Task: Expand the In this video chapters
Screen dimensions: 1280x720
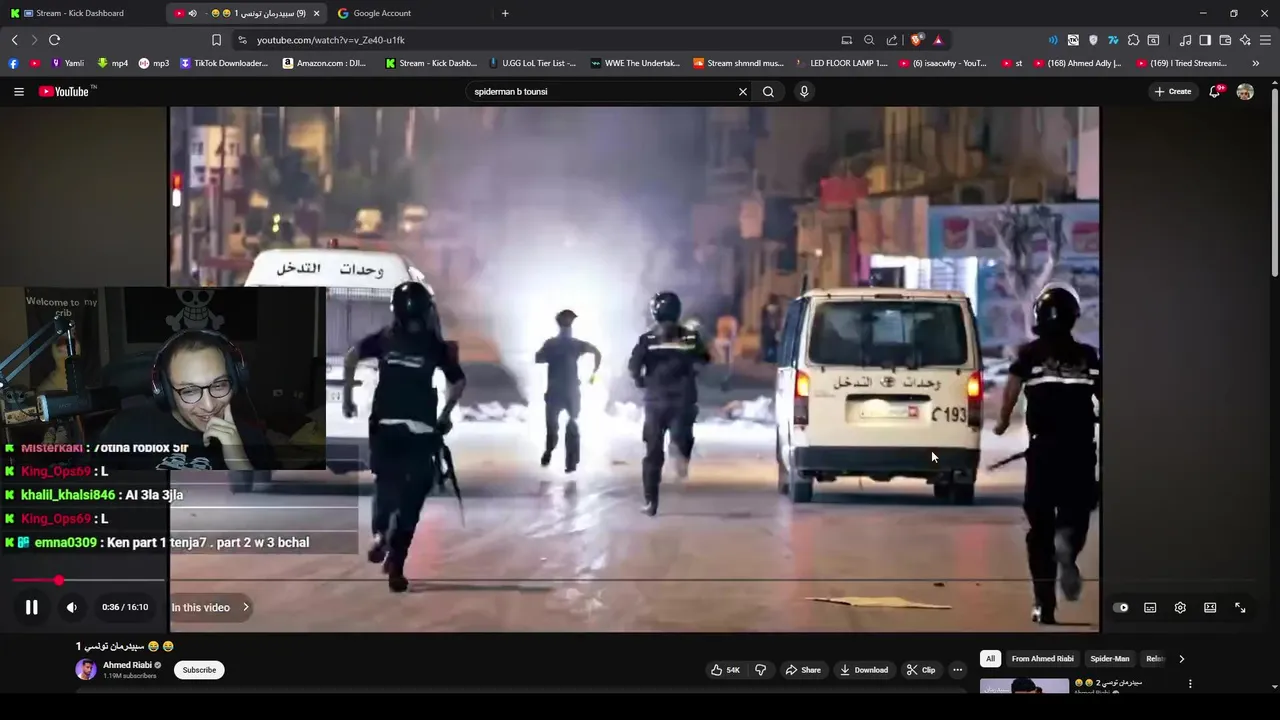Action: 210,607
